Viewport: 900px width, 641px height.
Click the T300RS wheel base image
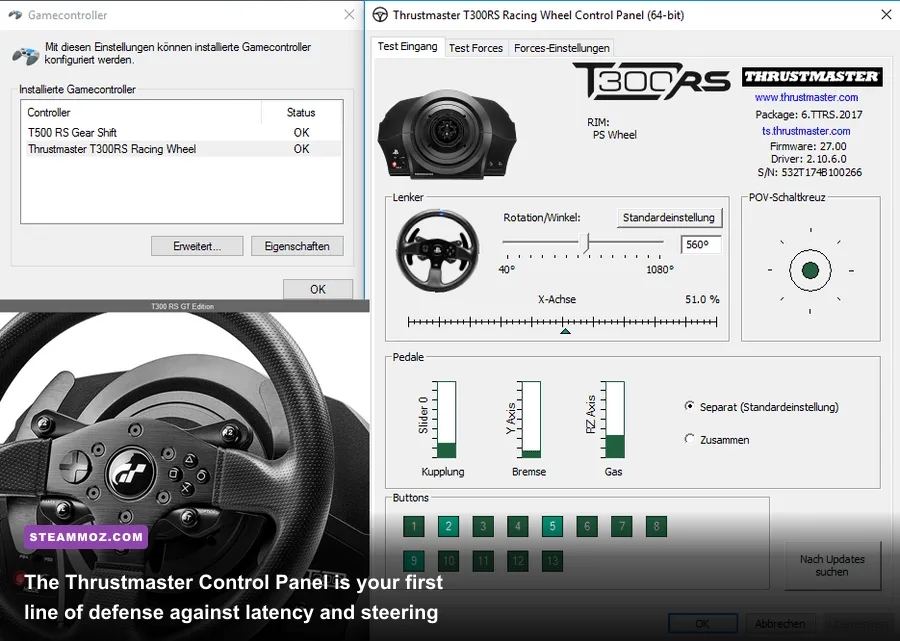click(x=447, y=135)
